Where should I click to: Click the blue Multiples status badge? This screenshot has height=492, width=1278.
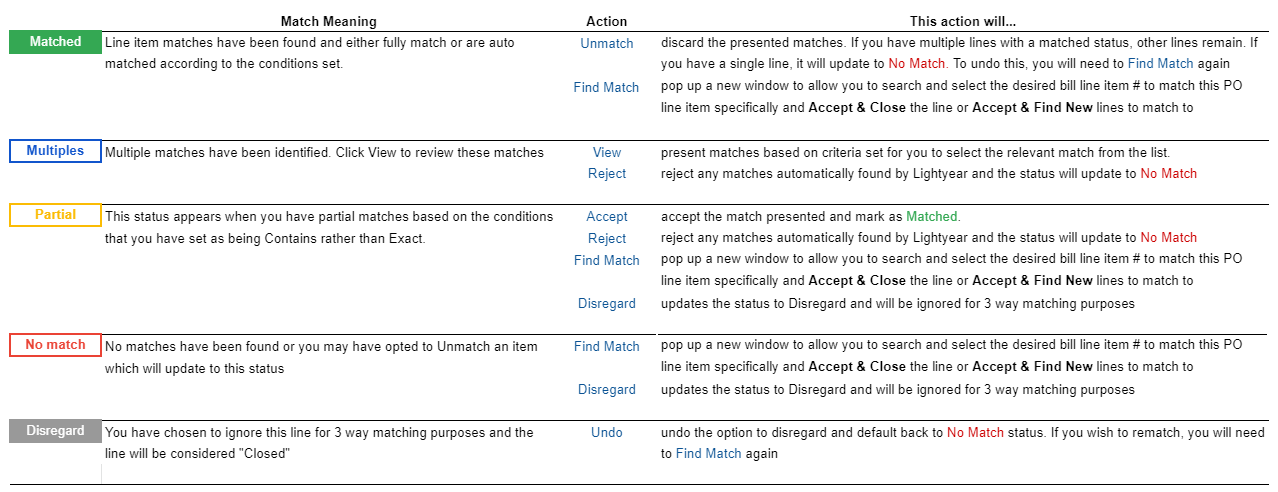pyautogui.click(x=55, y=151)
